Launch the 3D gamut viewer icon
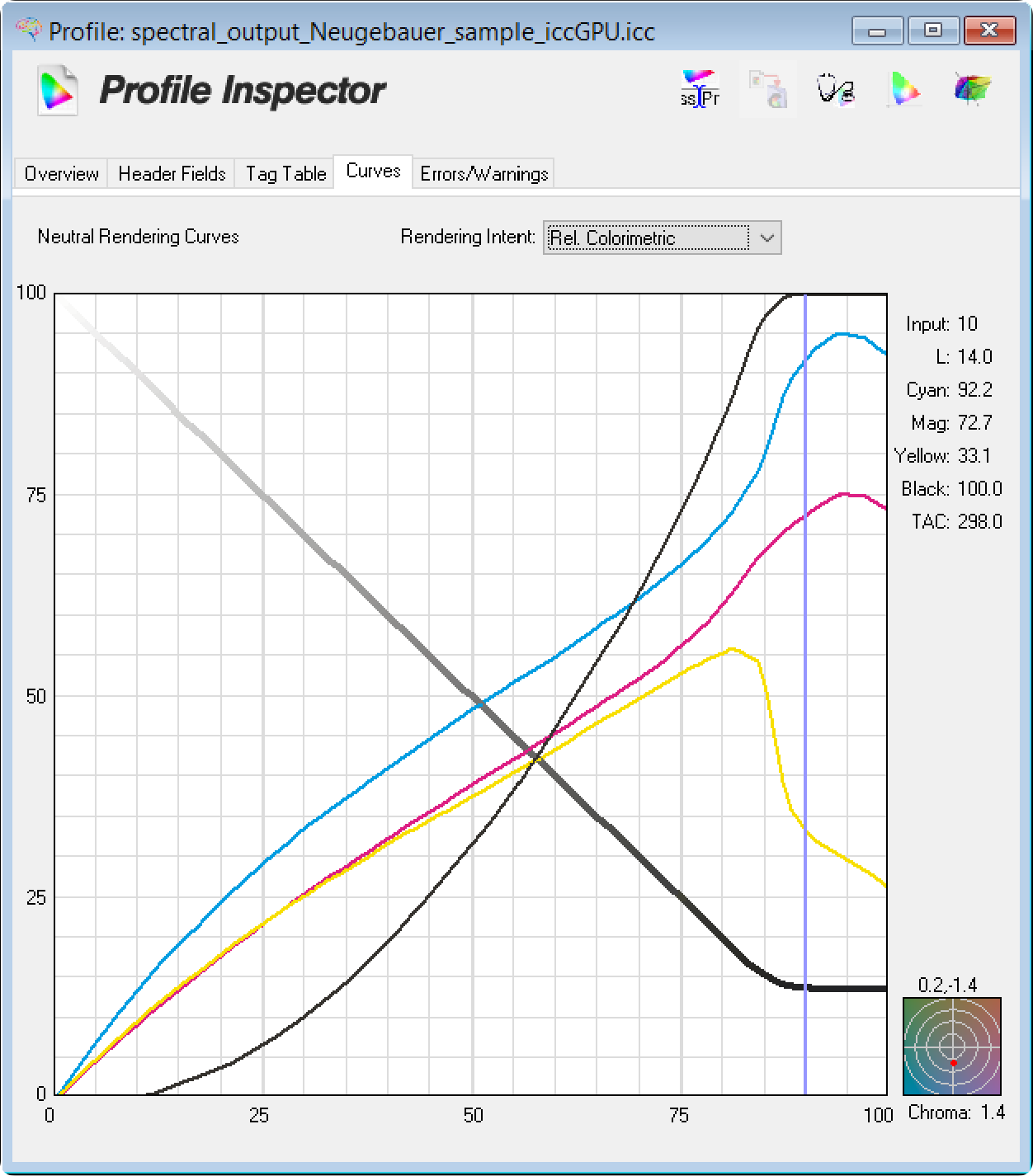Viewport: 1033px width, 1176px height. point(972,90)
